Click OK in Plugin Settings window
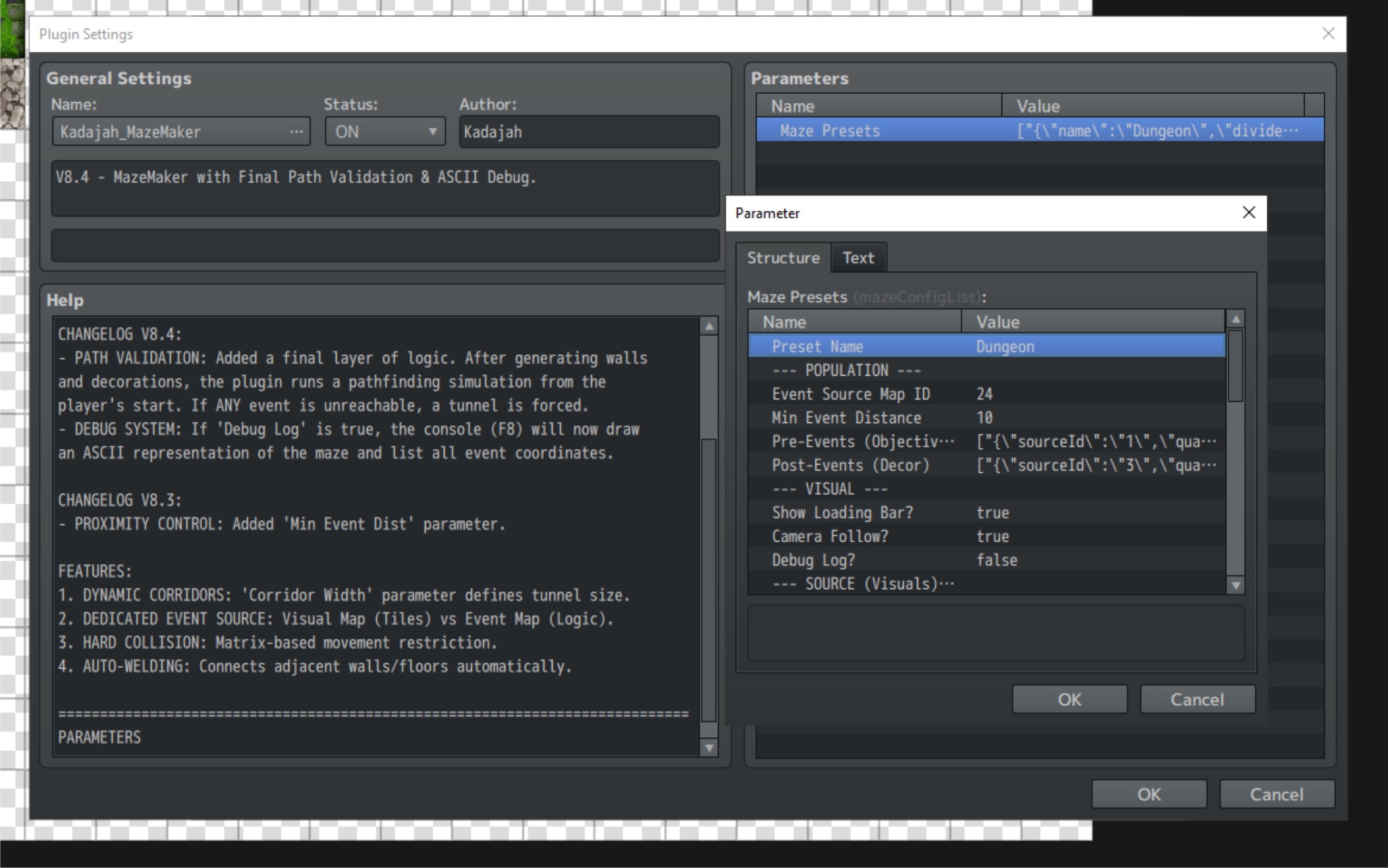The image size is (1388, 868). tap(1149, 794)
